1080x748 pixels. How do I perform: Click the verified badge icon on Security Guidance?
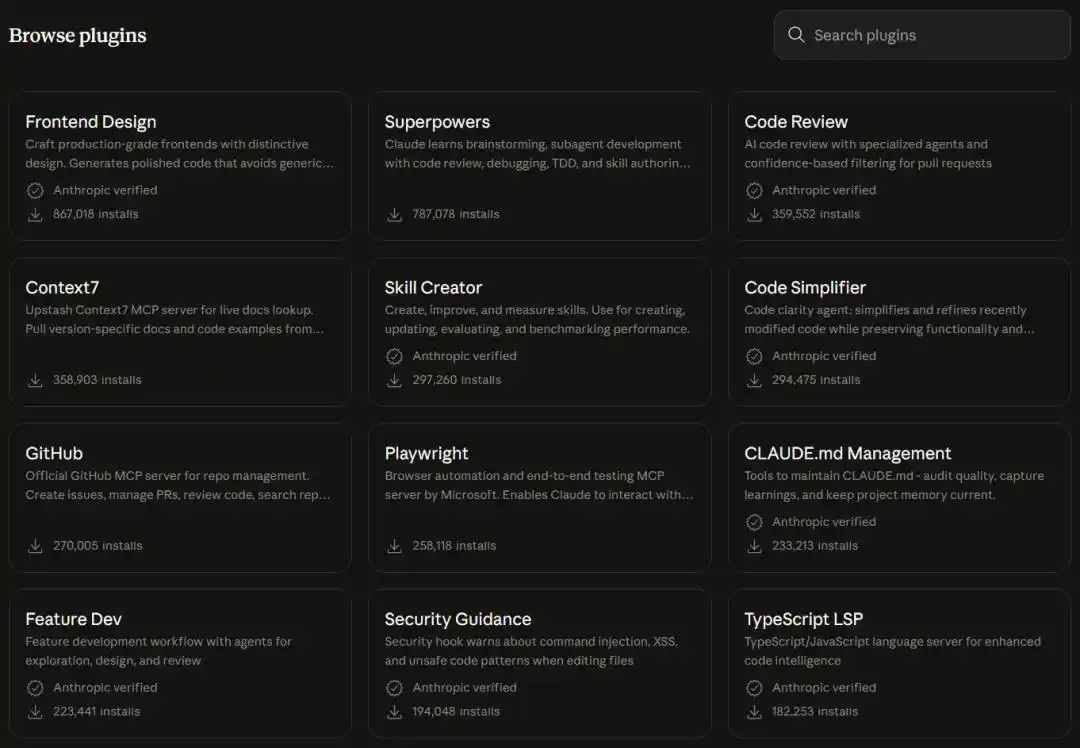[x=394, y=687]
